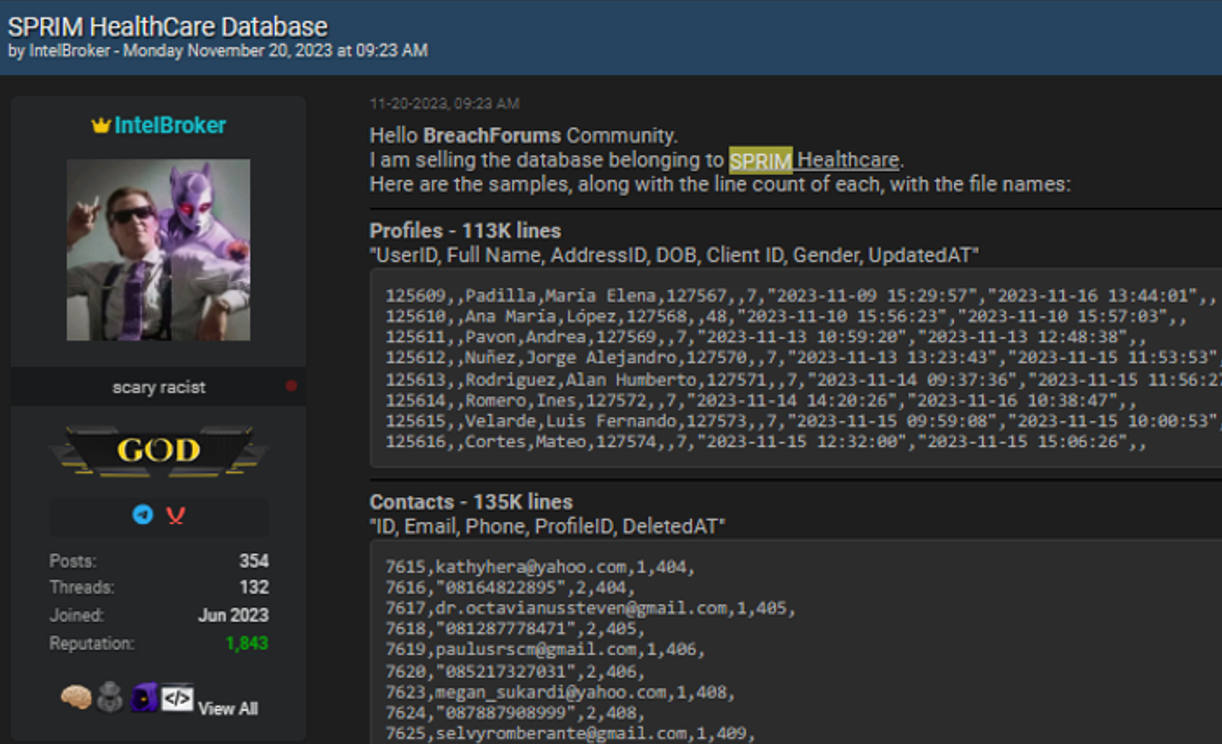Click the red crossed-lines contact icon
The width and height of the screenshot is (1222, 744).
(175, 515)
